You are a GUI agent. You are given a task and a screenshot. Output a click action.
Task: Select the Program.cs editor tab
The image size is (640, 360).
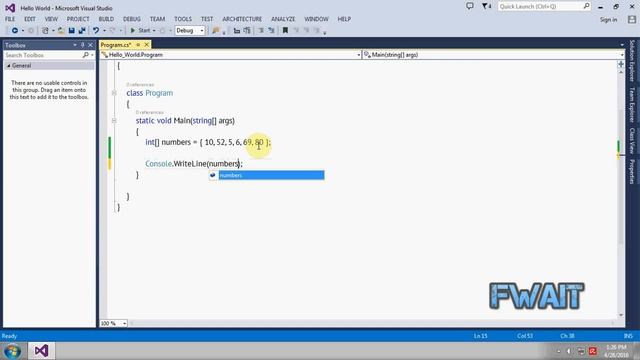(116, 45)
